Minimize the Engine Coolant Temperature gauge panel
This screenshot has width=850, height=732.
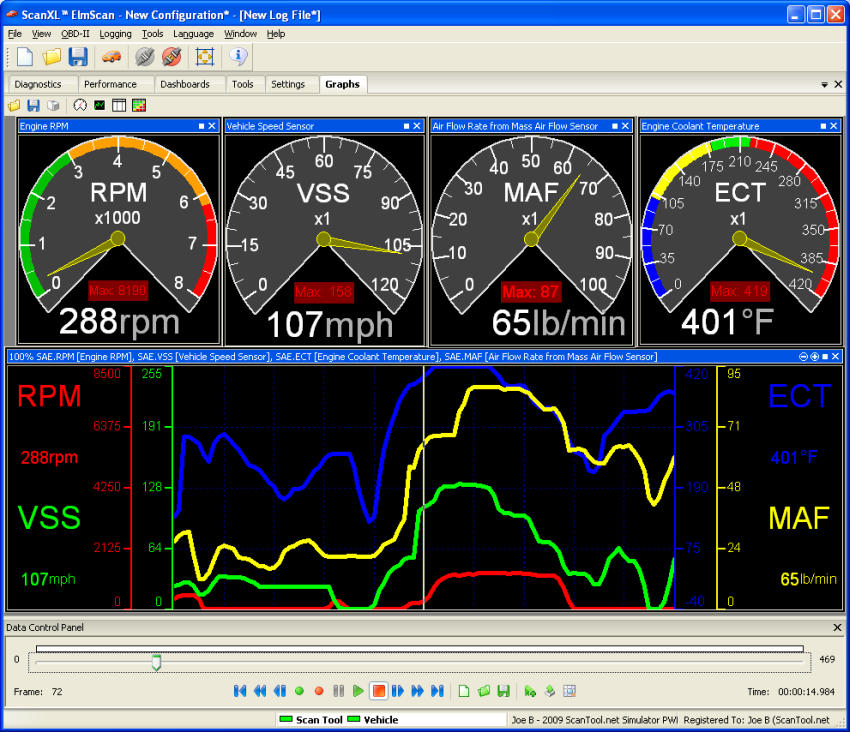[x=823, y=126]
